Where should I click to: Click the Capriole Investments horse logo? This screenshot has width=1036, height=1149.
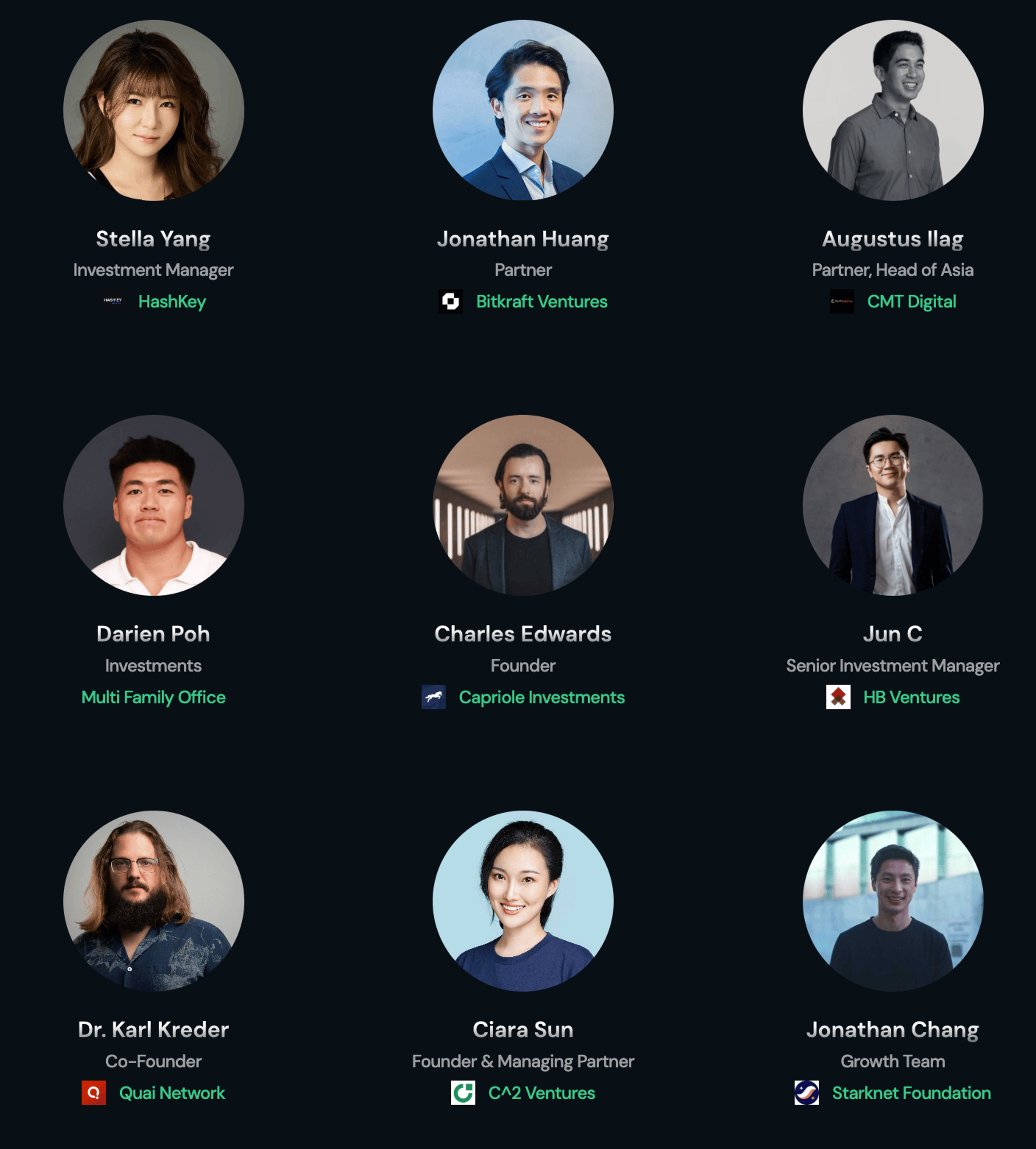[433, 697]
